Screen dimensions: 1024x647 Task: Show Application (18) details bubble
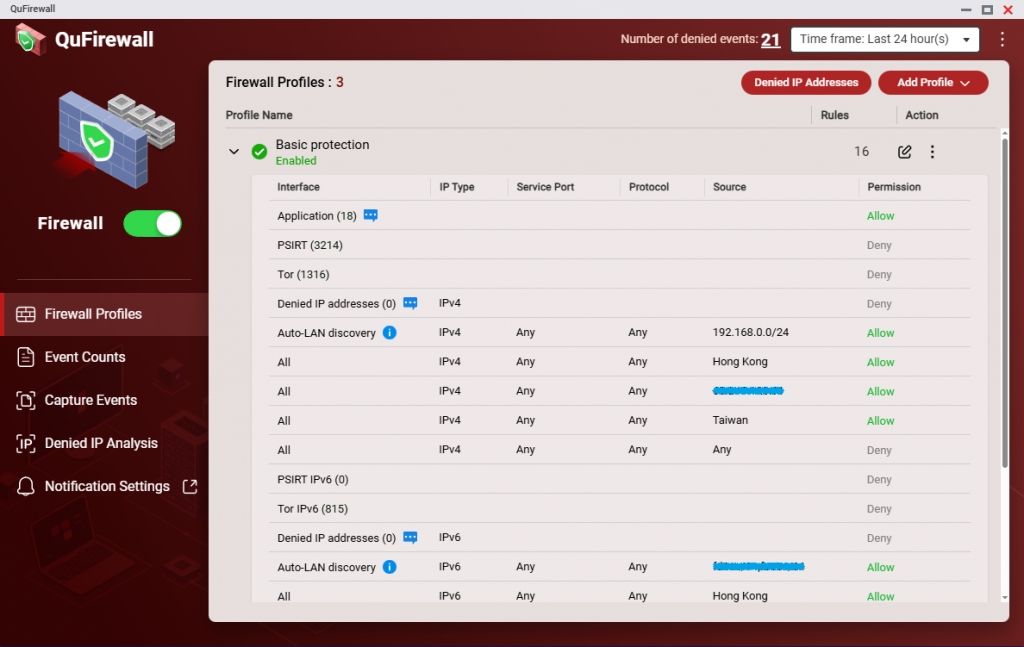(x=370, y=215)
